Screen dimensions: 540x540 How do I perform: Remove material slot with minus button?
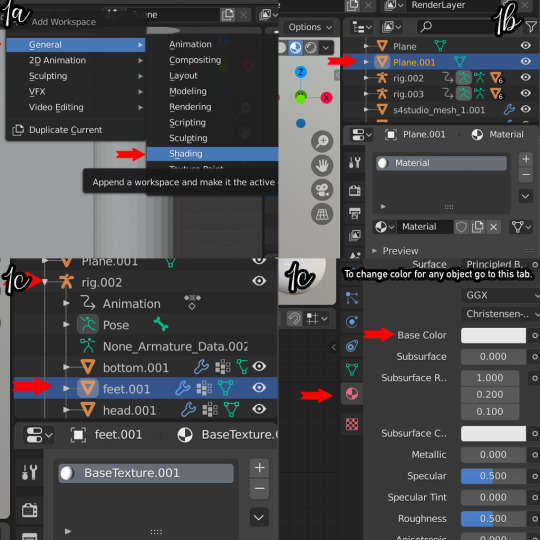[526, 175]
